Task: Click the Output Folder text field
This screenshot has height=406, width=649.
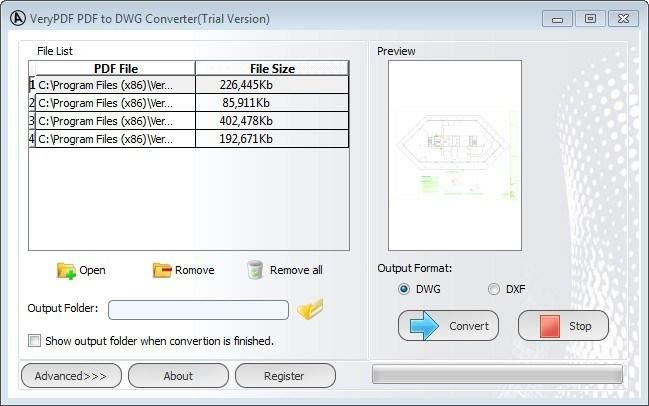Action: pyautogui.click(x=198, y=310)
